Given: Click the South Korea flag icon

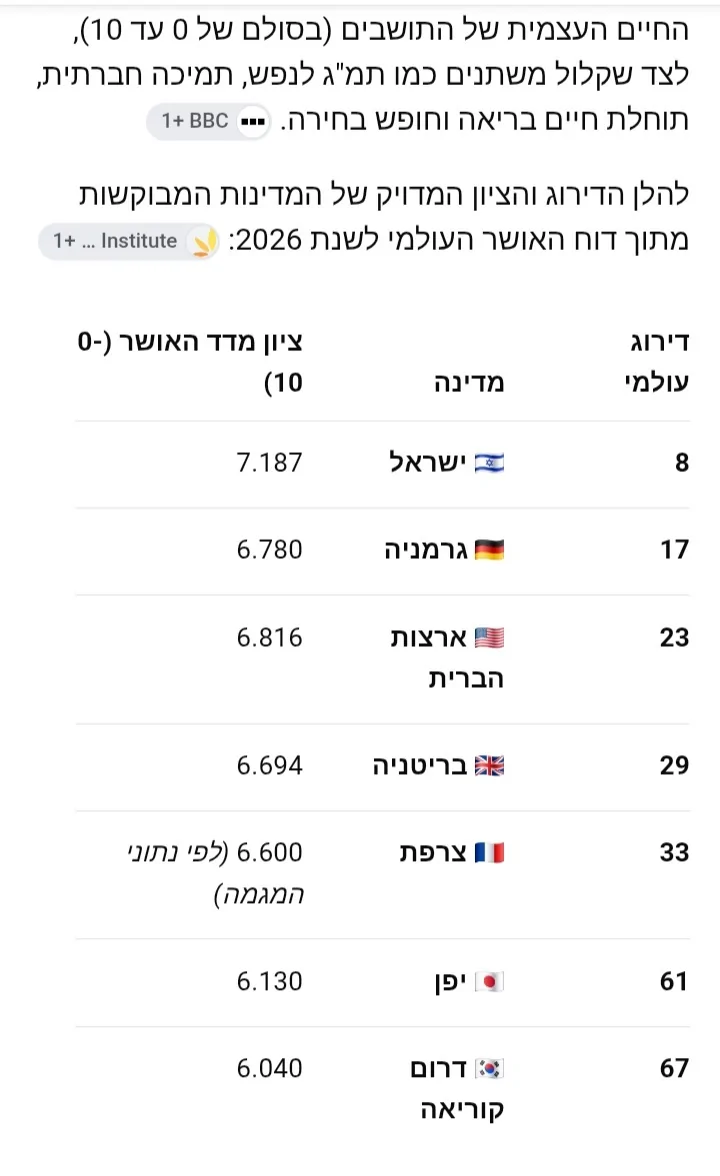Looking at the screenshot, I should click(489, 1068).
